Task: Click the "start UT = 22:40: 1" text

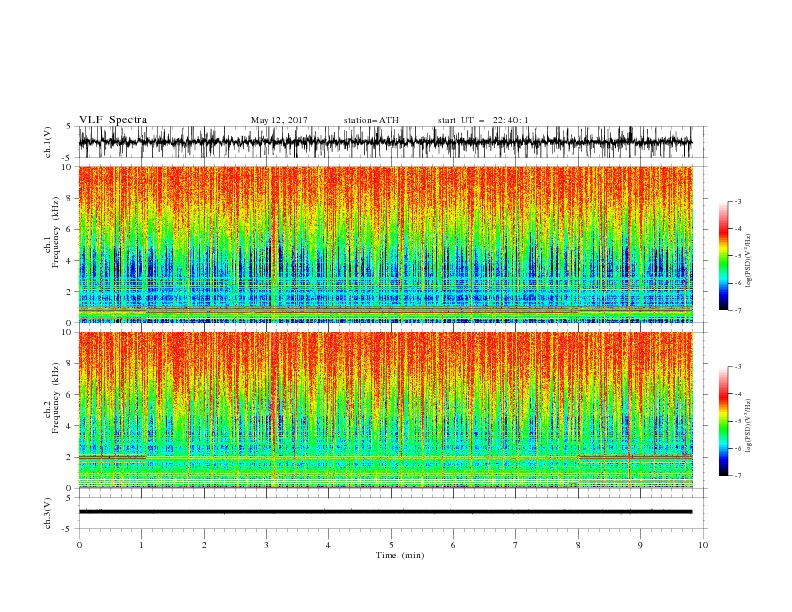Action: coord(483,120)
